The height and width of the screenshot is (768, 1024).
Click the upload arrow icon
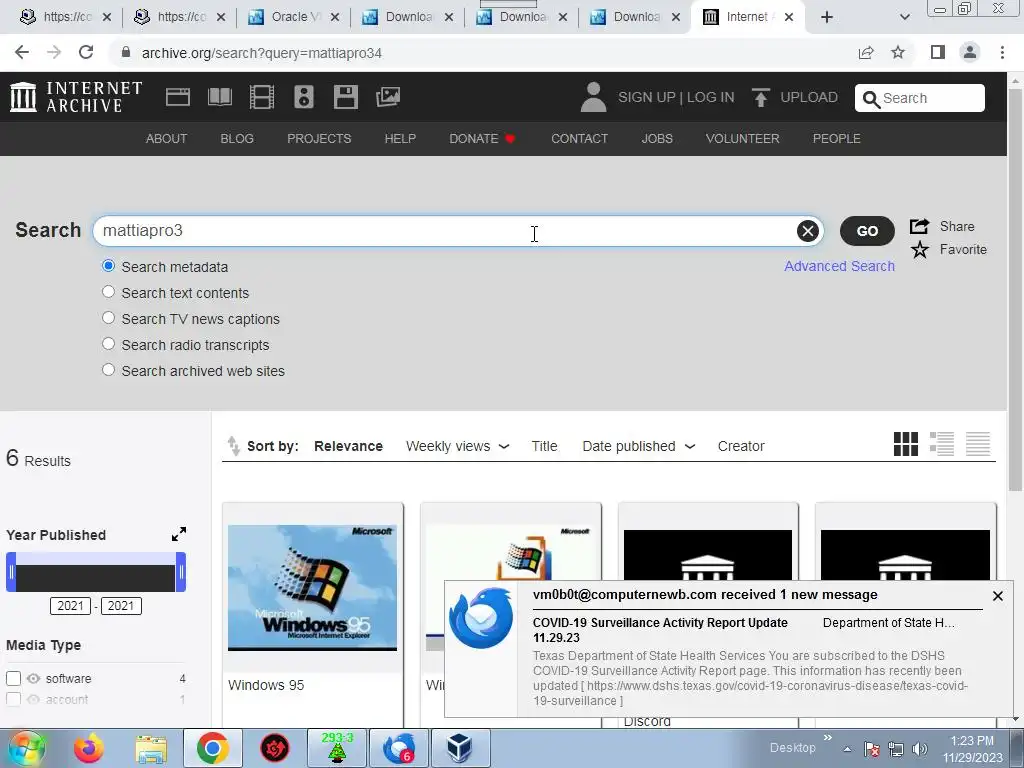point(760,97)
